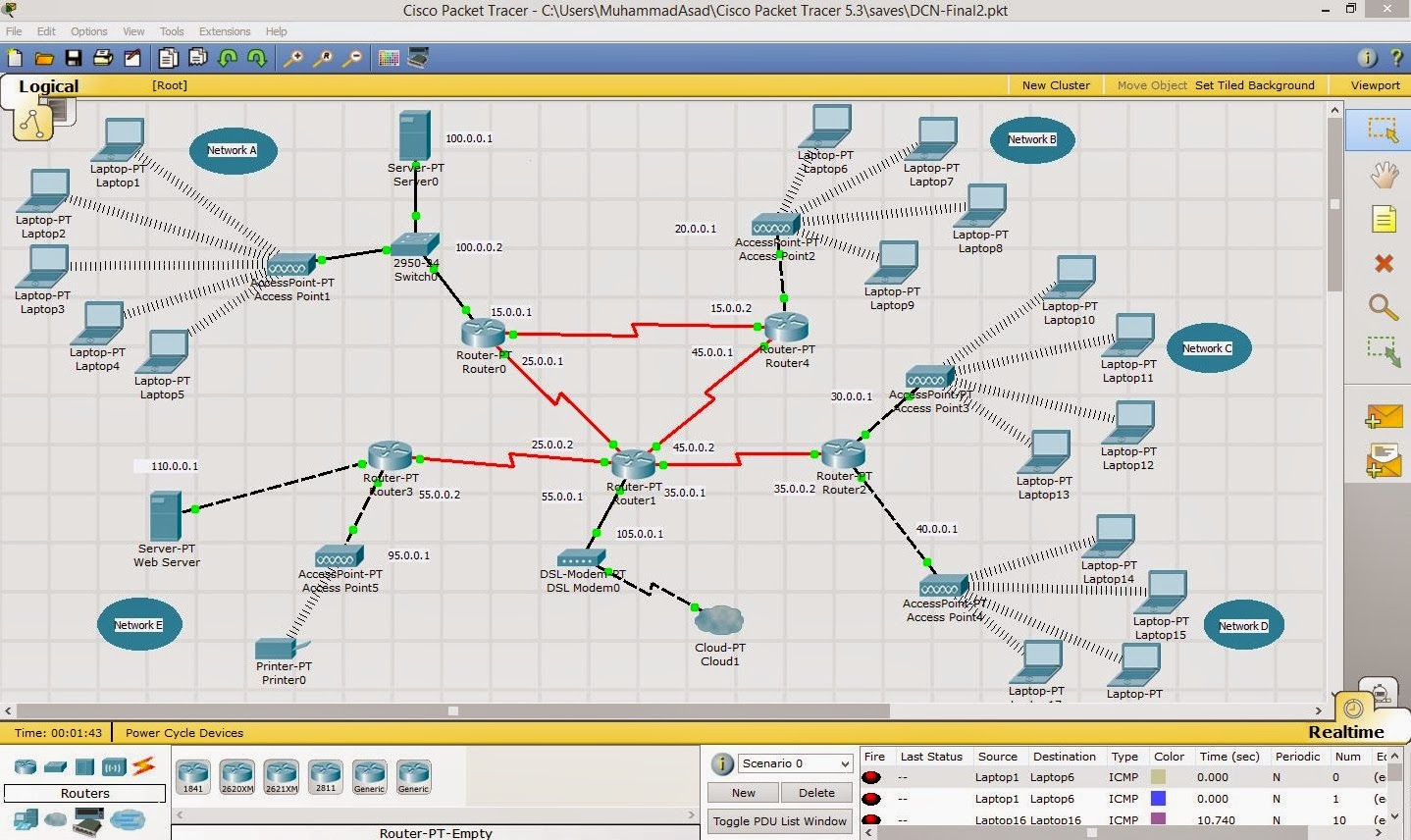Open the Activity Wizard icon
1411x840 pixels.
pyautogui.click(x=133, y=58)
